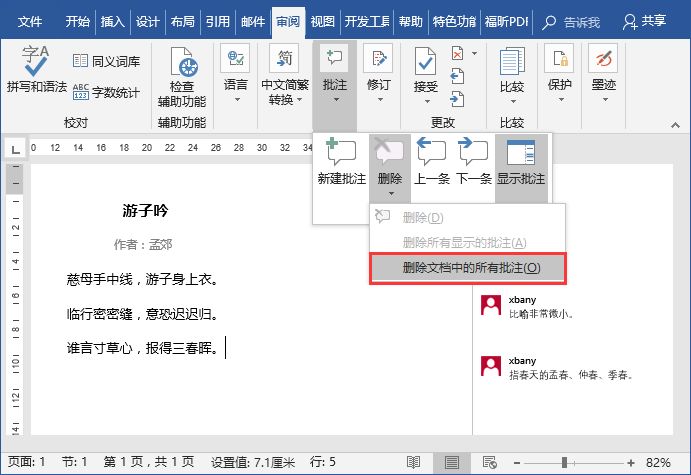Image resolution: width=691 pixels, height=475 pixels.
Task: Expand the Comments (批注) group dropdown arrow
Action: tap(336, 100)
